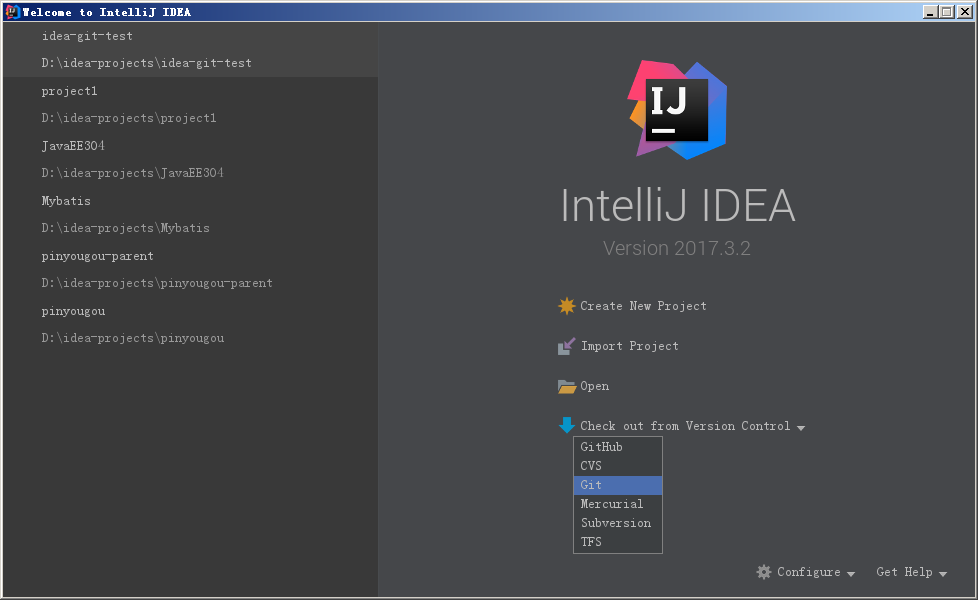The image size is (978, 600).
Task: Open the Configure dropdown arrow
Action: click(x=851, y=574)
